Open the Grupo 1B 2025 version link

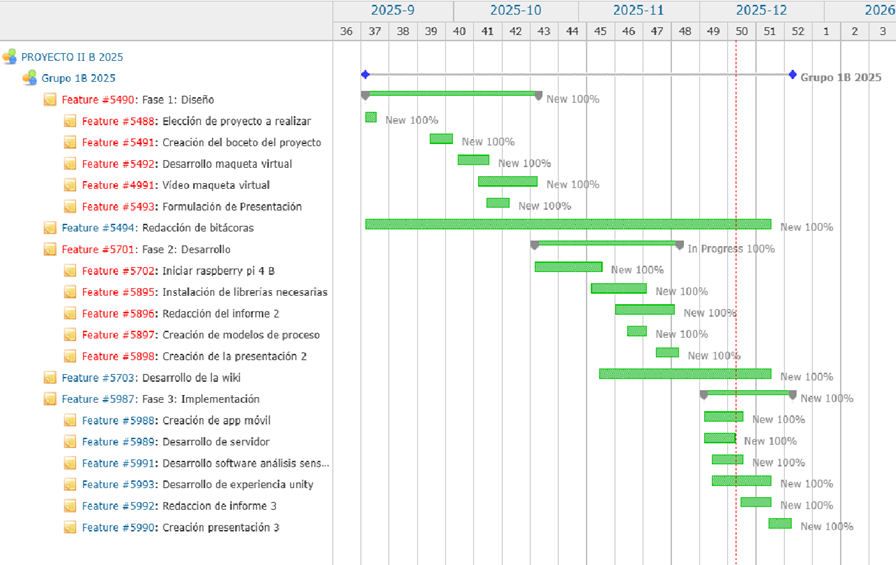[x=78, y=78]
